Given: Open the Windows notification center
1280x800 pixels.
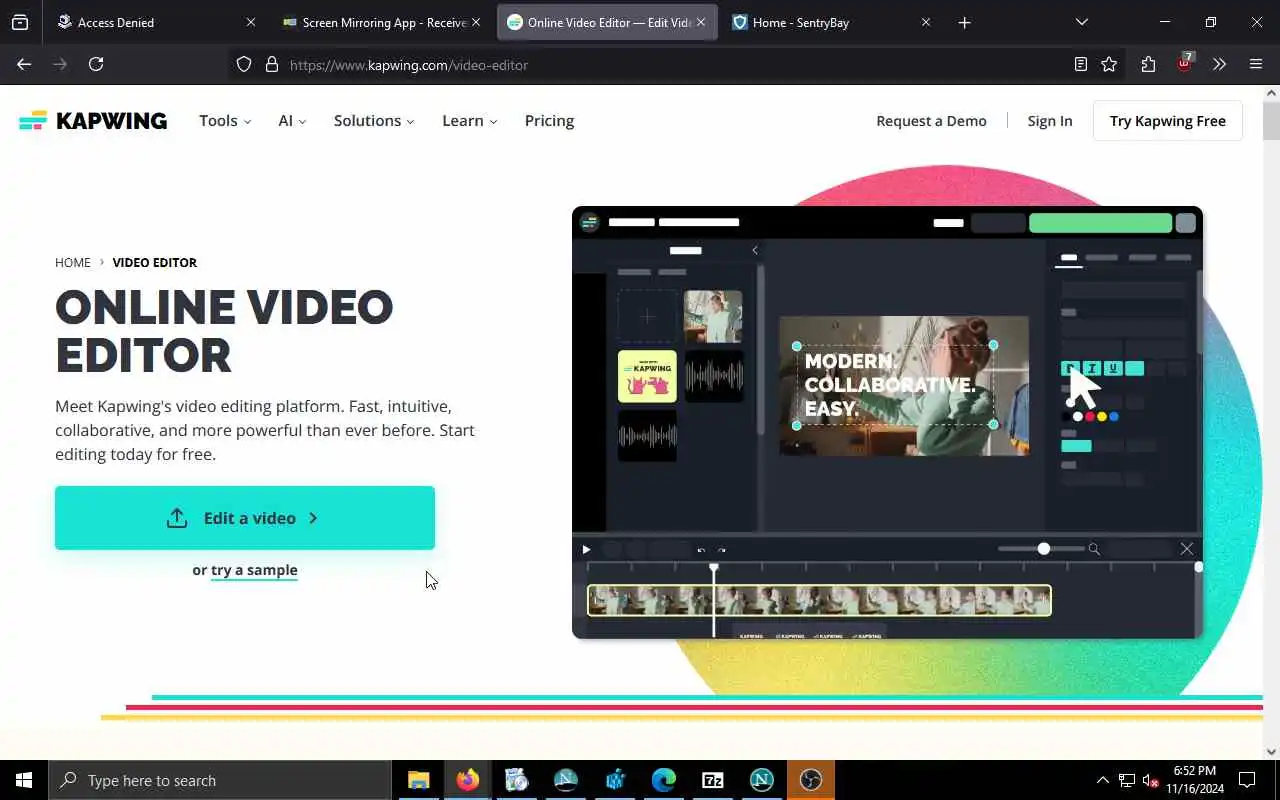Looking at the screenshot, I should [x=1247, y=780].
